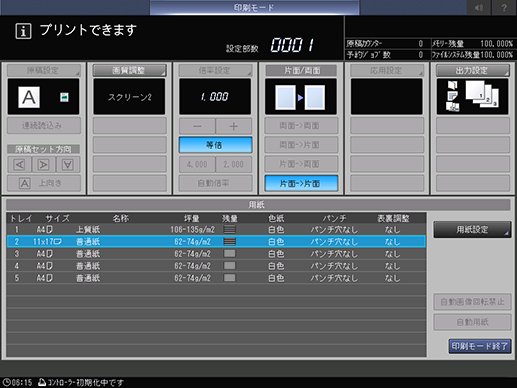Image resolution: width=517 pixels, height=388 pixels.
Task: Click the 1.000 zoom value display
Action: pyautogui.click(x=215, y=97)
